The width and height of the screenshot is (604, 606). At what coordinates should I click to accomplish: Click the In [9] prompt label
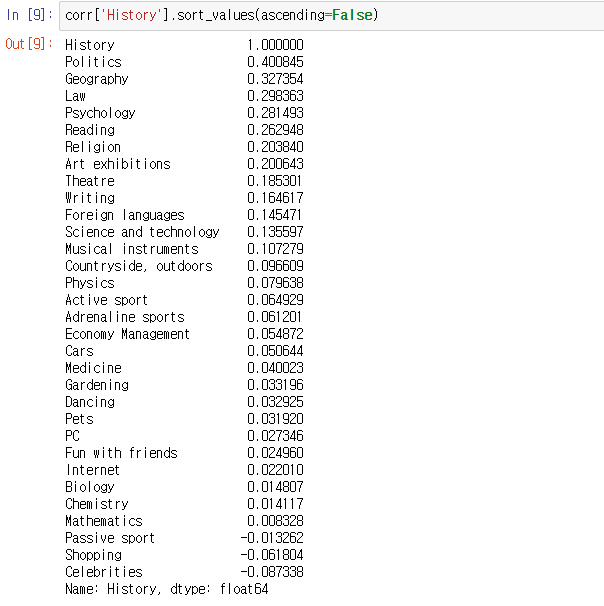coord(29,15)
